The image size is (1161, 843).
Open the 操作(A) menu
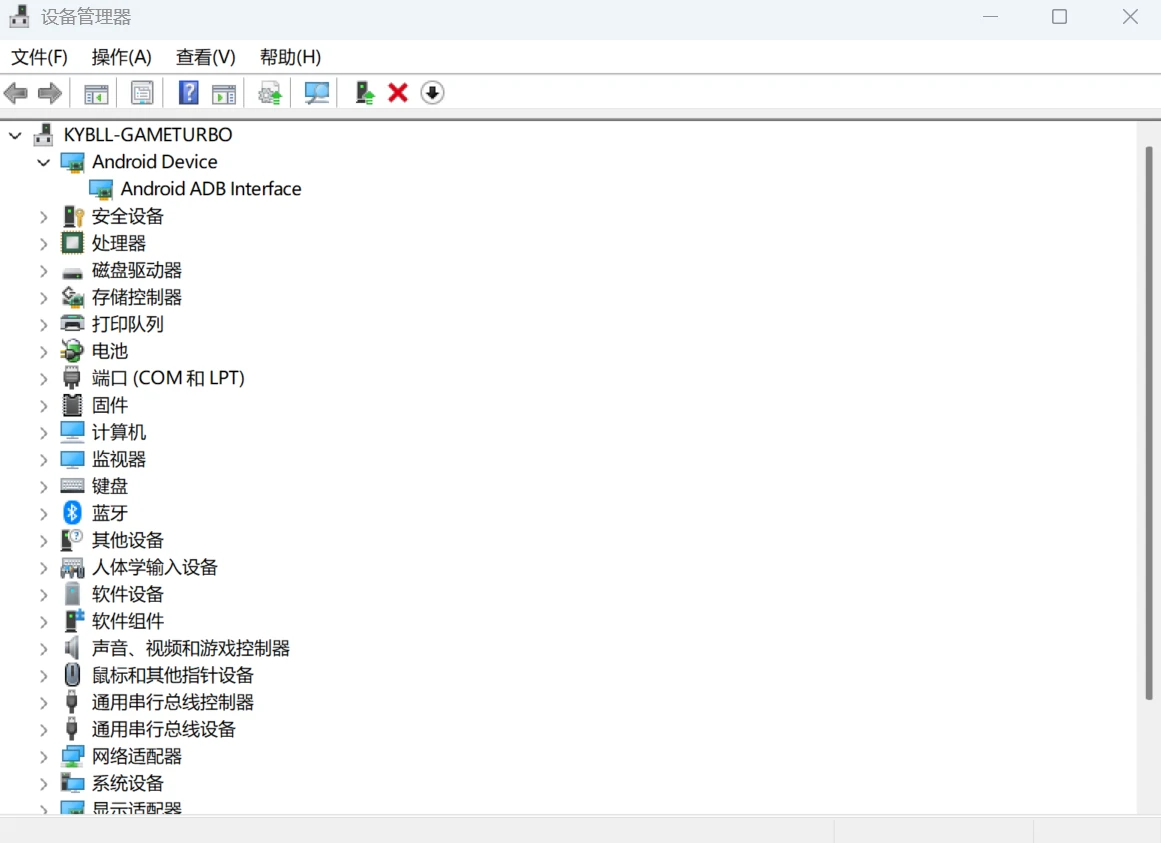[x=121, y=57]
